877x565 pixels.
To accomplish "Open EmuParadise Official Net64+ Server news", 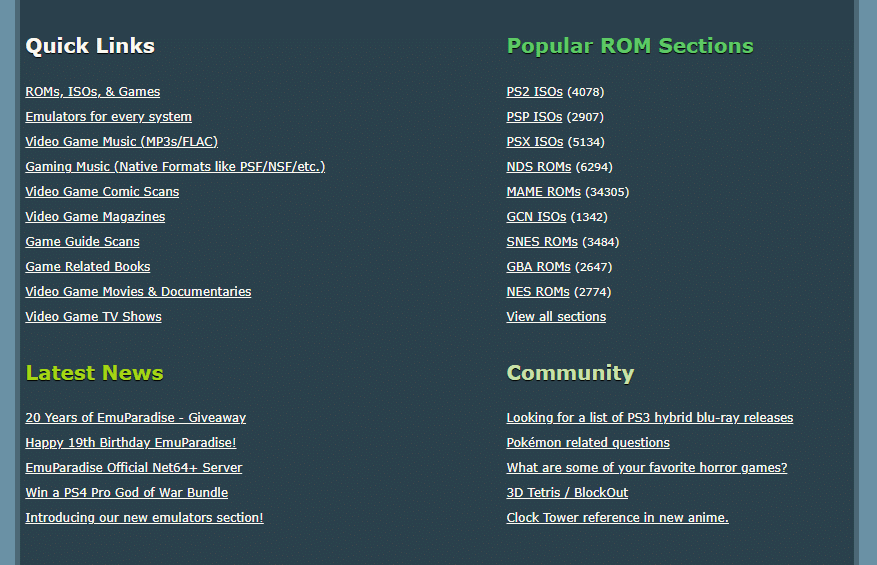I will (133, 468).
